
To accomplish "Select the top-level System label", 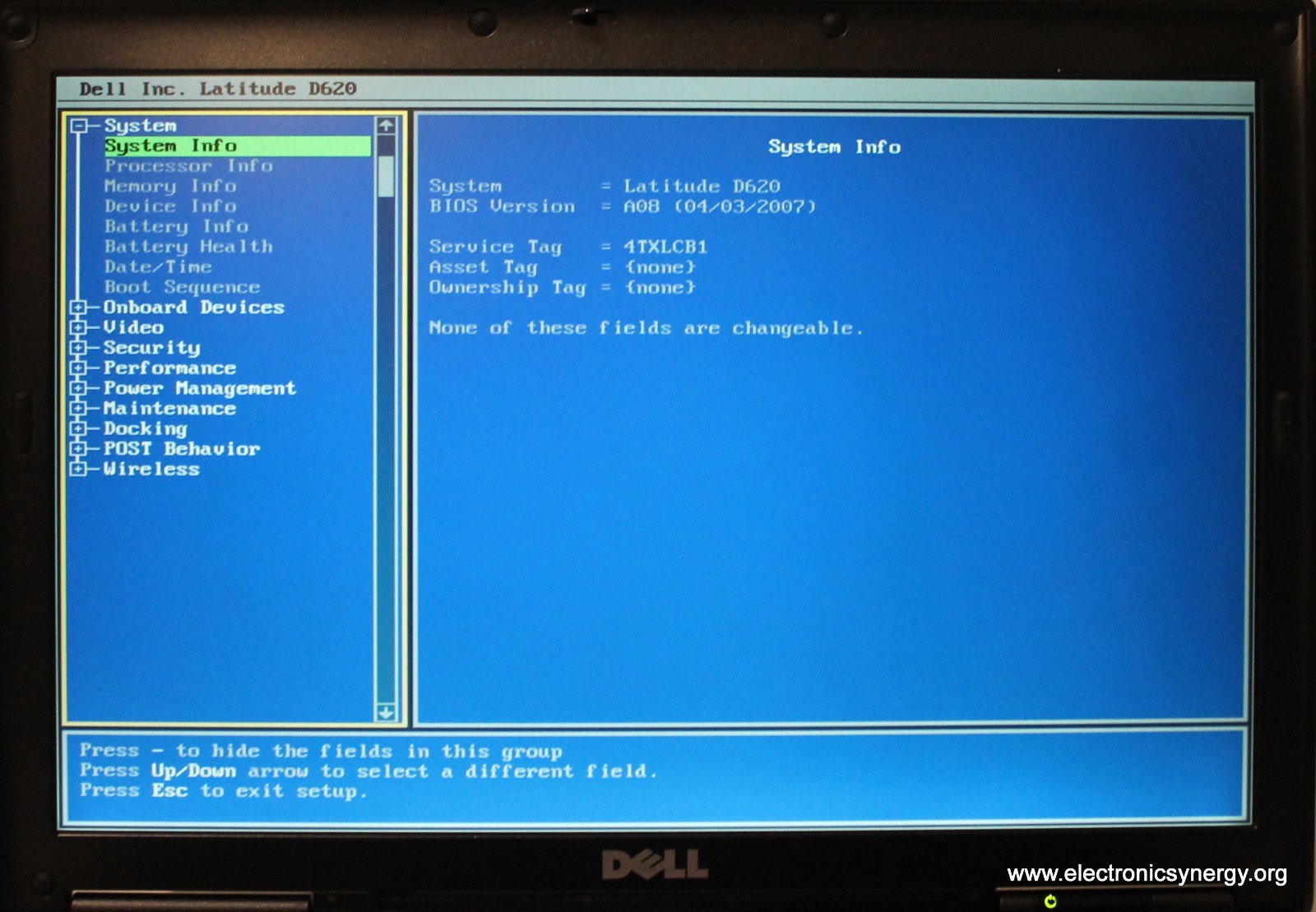I will 140,126.
